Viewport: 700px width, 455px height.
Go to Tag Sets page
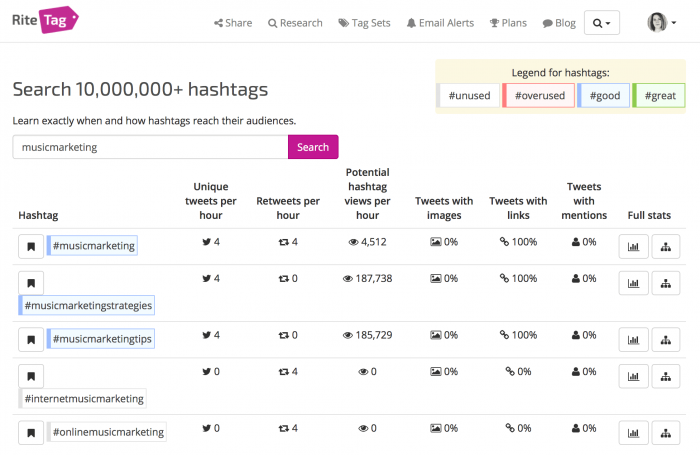coord(365,22)
